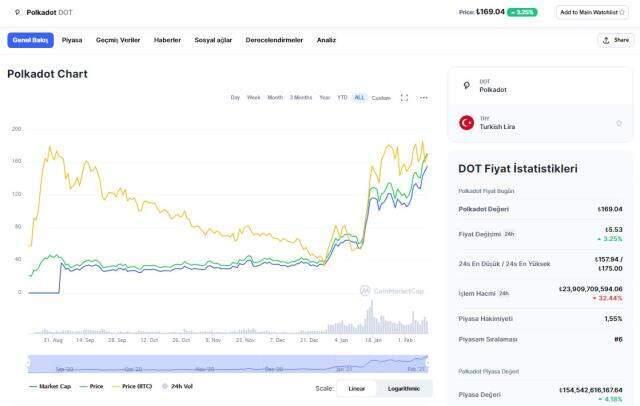The width and height of the screenshot is (640, 406).
Task: Open the Haberler tab
Action: click(167, 40)
